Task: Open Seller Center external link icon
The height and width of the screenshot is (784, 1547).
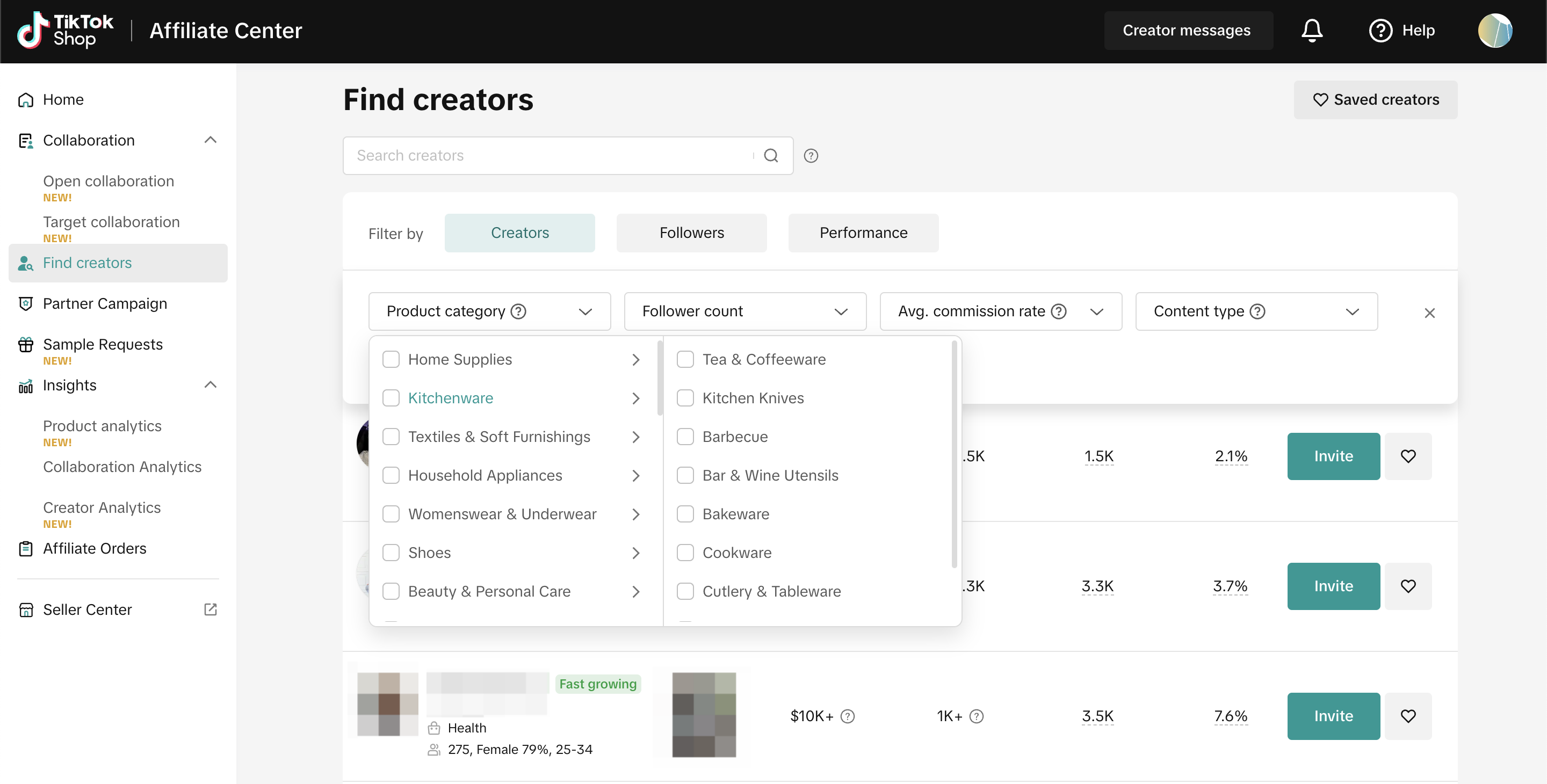Action: pyautogui.click(x=210, y=609)
